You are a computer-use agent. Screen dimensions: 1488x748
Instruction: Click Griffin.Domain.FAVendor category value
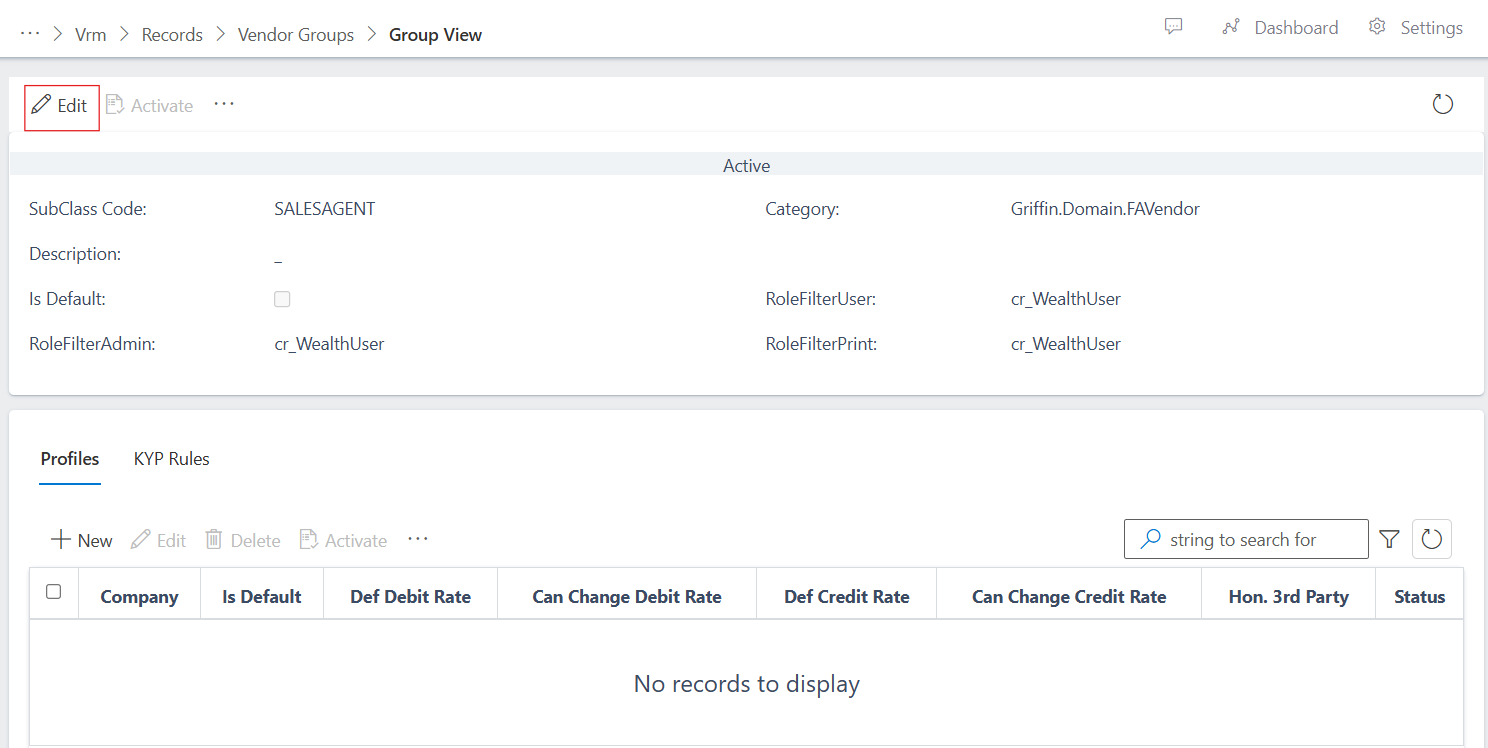(1105, 209)
